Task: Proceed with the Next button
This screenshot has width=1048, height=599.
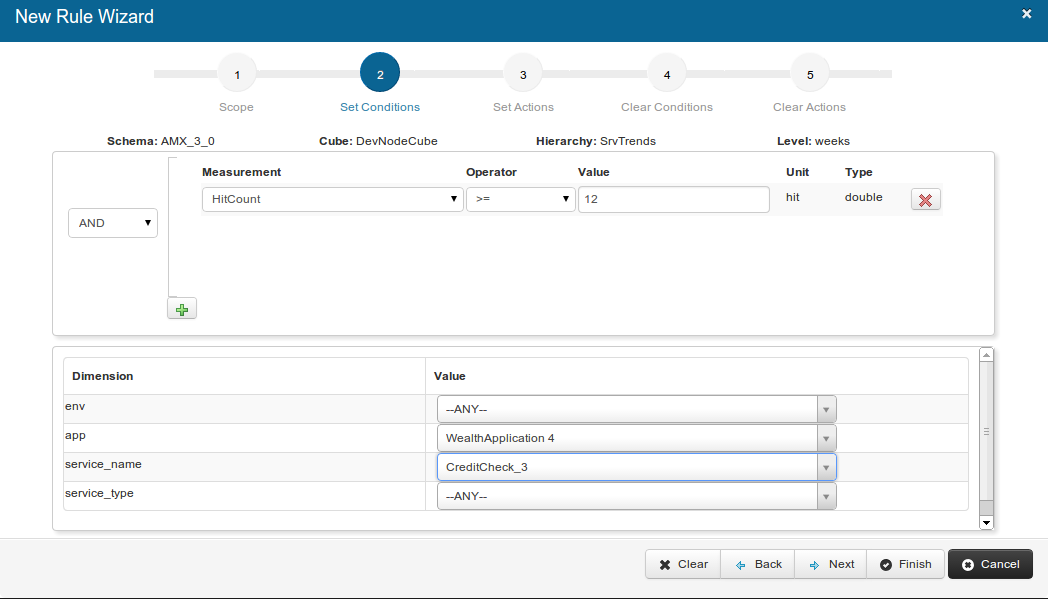Action: tap(831, 564)
